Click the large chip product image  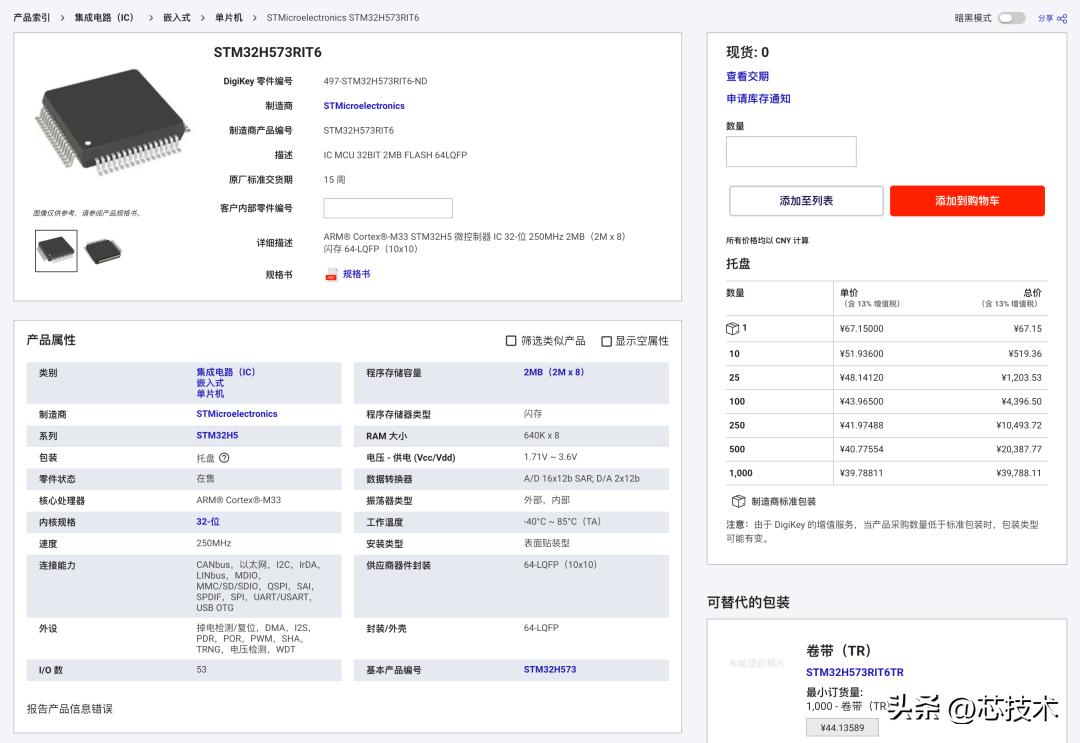[112, 122]
